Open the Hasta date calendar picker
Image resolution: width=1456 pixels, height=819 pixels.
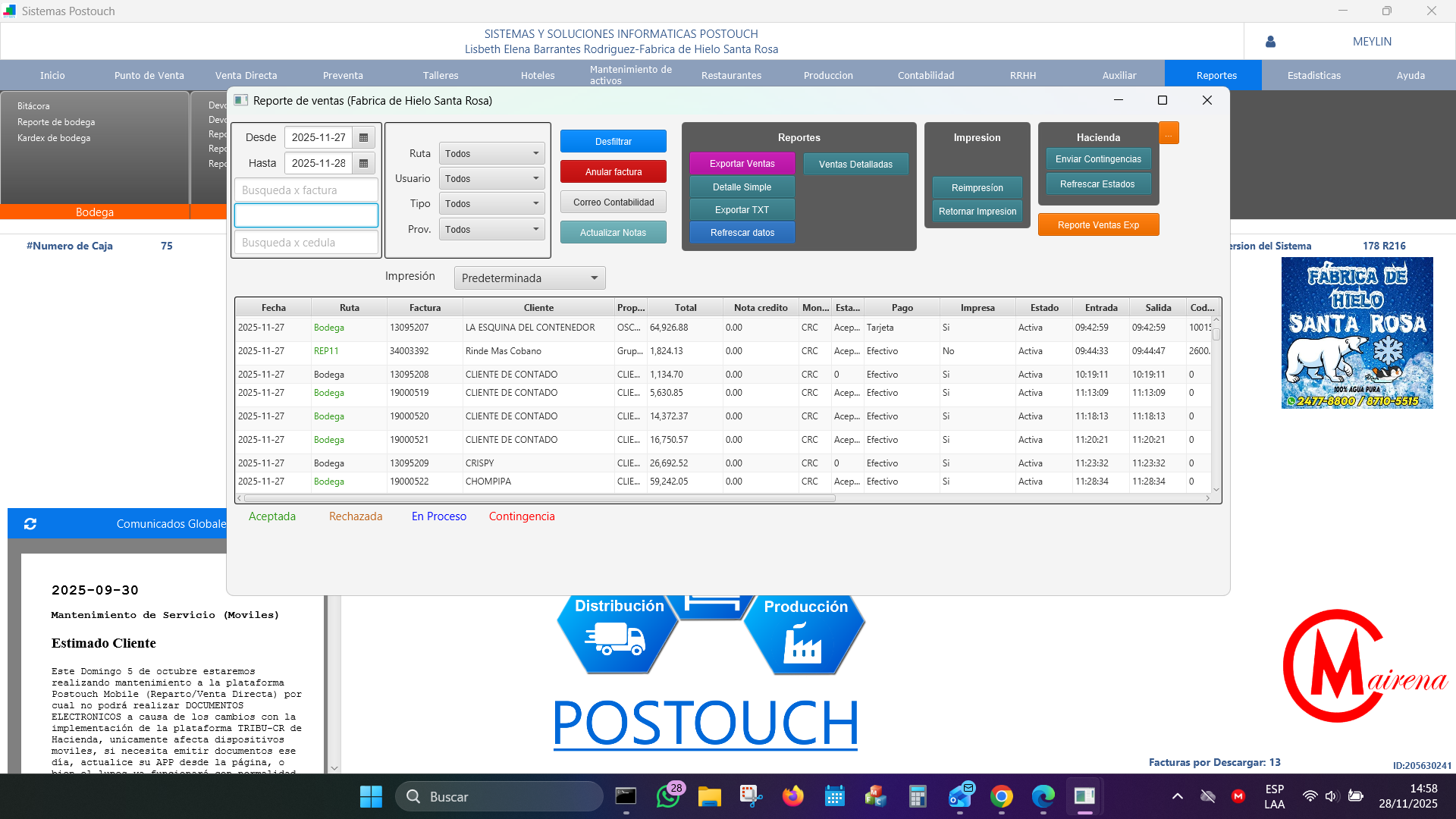[363, 163]
